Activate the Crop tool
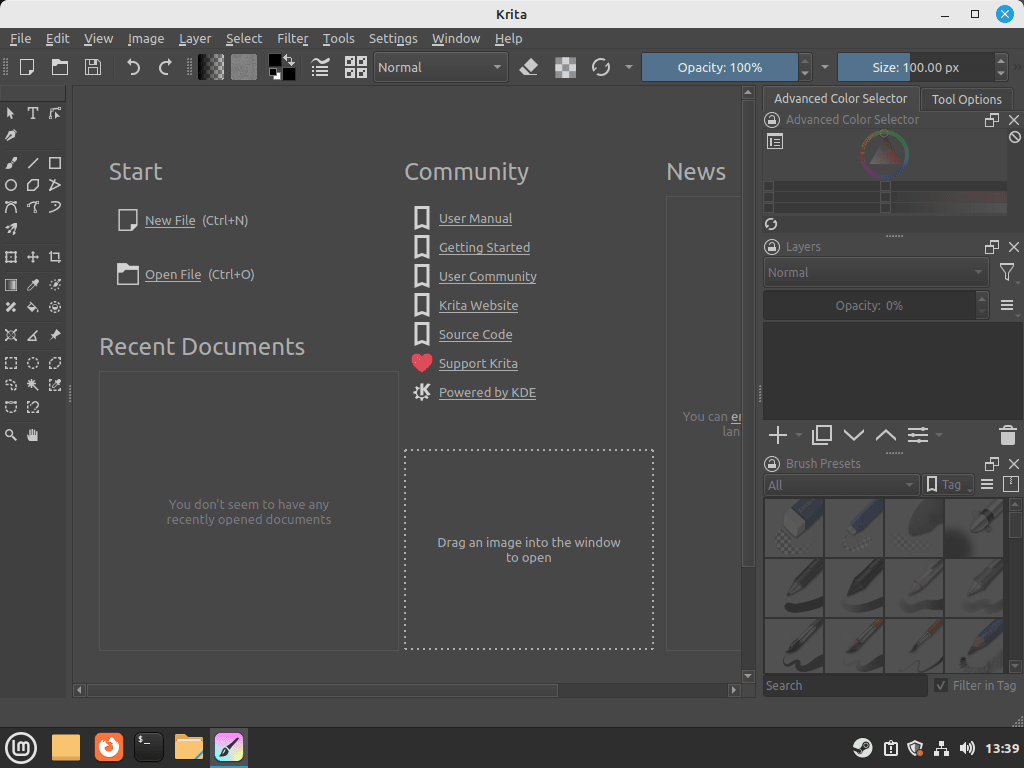Image resolution: width=1024 pixels, height=768 pixels. click(55, 257)
